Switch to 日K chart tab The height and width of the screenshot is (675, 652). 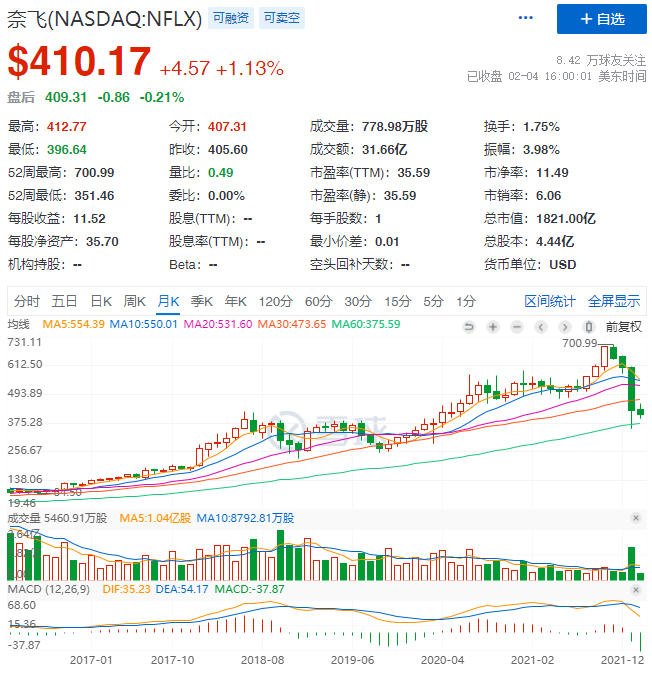coord(101,301)
